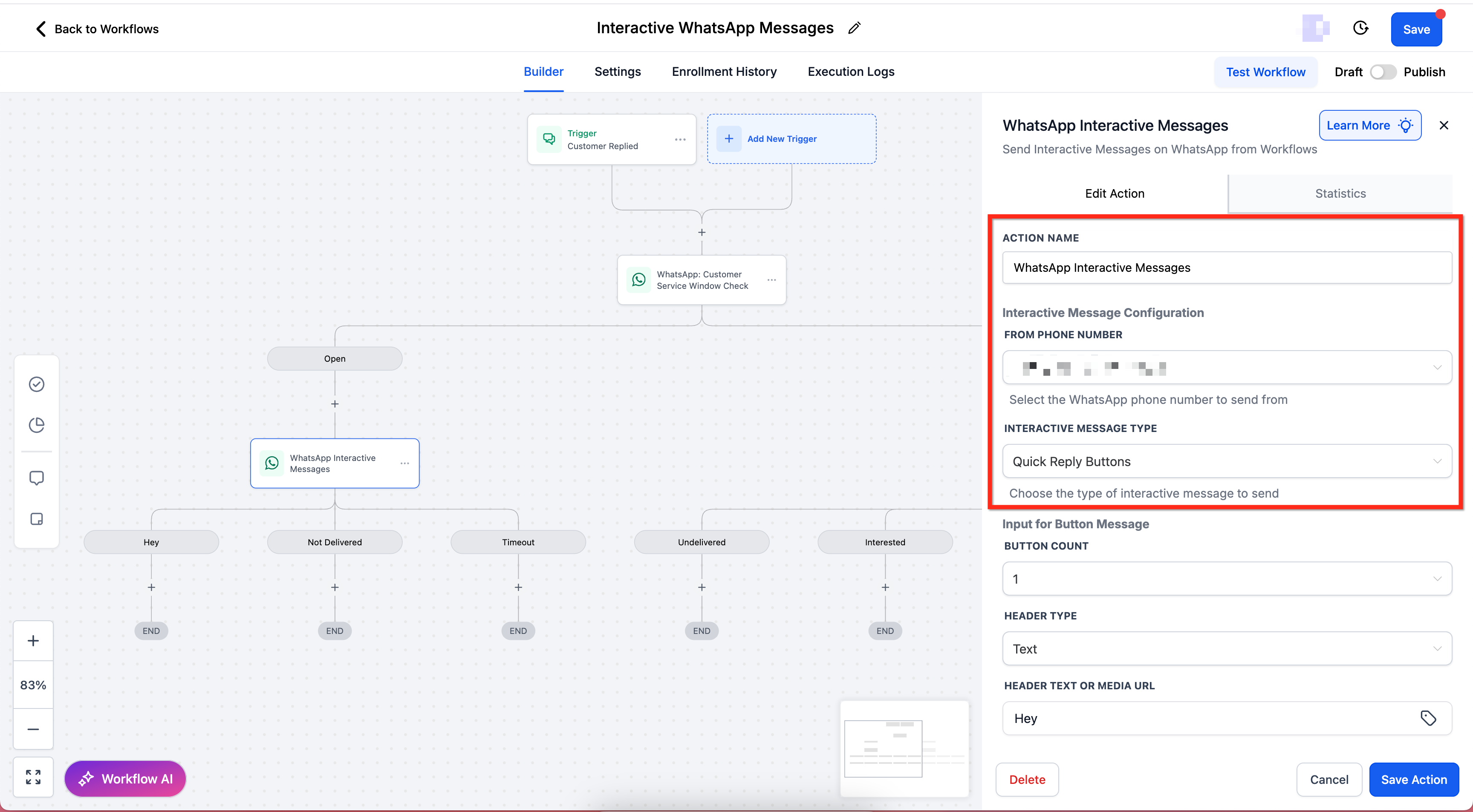Insert custom value via tag icon in header field

1428,718
